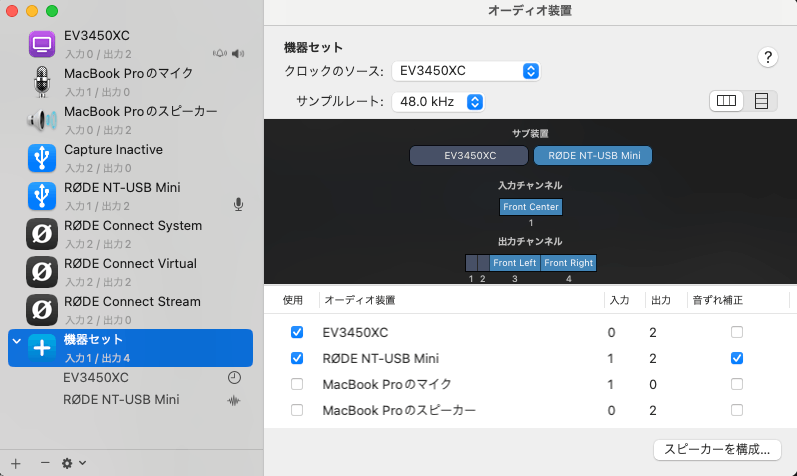This screenshot has height=476, width=797.
Task: Click the 機器セット plus icon
Action: pyautogui.click(x=42, y=348)
